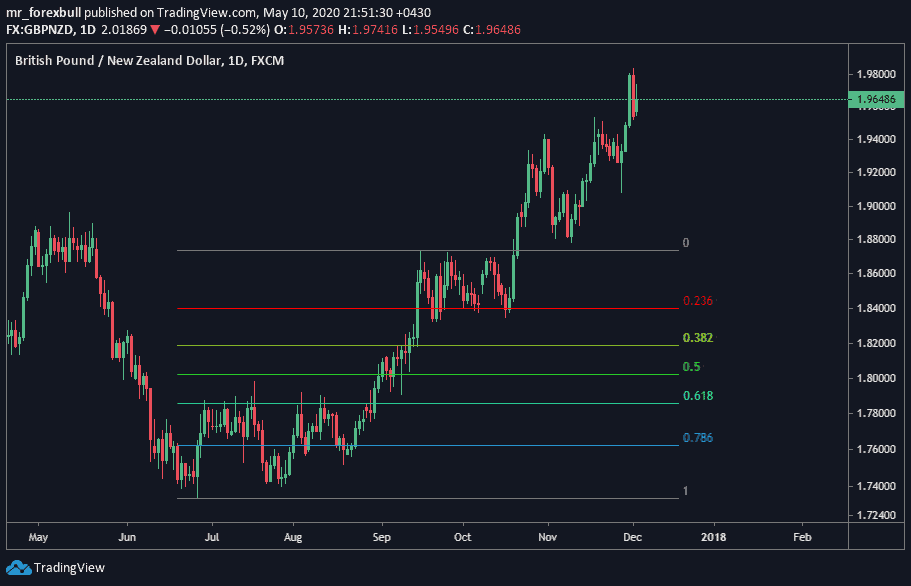Click the TradingView wordmark text at bottom
The image size is (911, 586).
click(x=69, y=567)
